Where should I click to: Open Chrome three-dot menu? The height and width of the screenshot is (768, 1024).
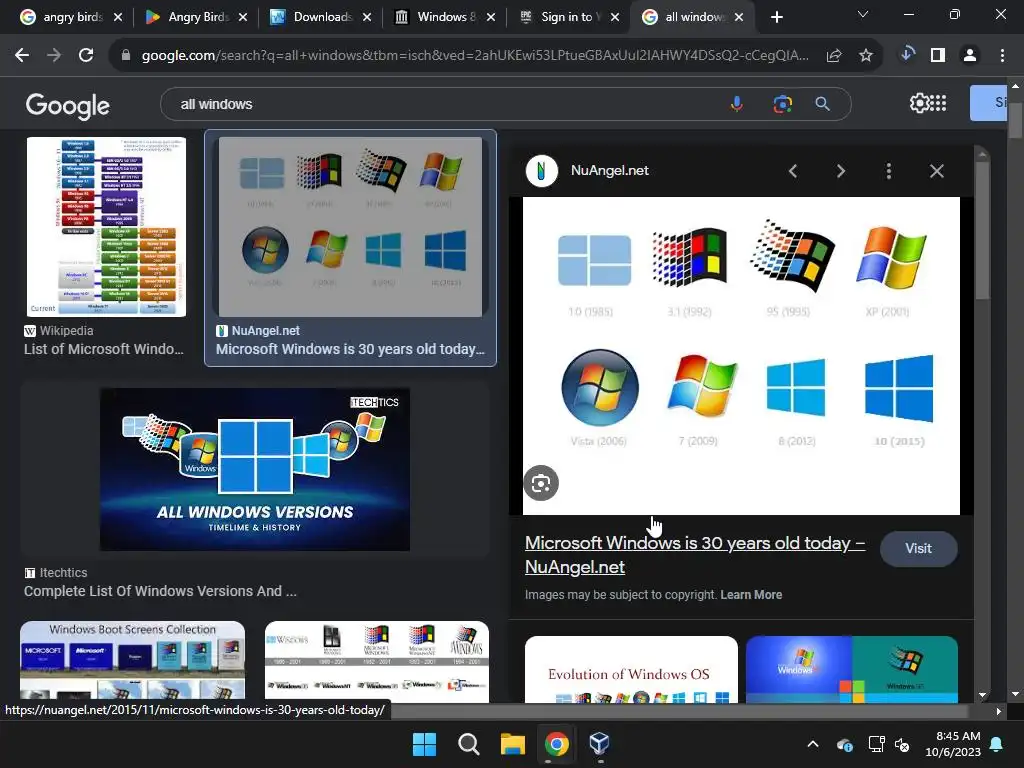[1002, 56]
